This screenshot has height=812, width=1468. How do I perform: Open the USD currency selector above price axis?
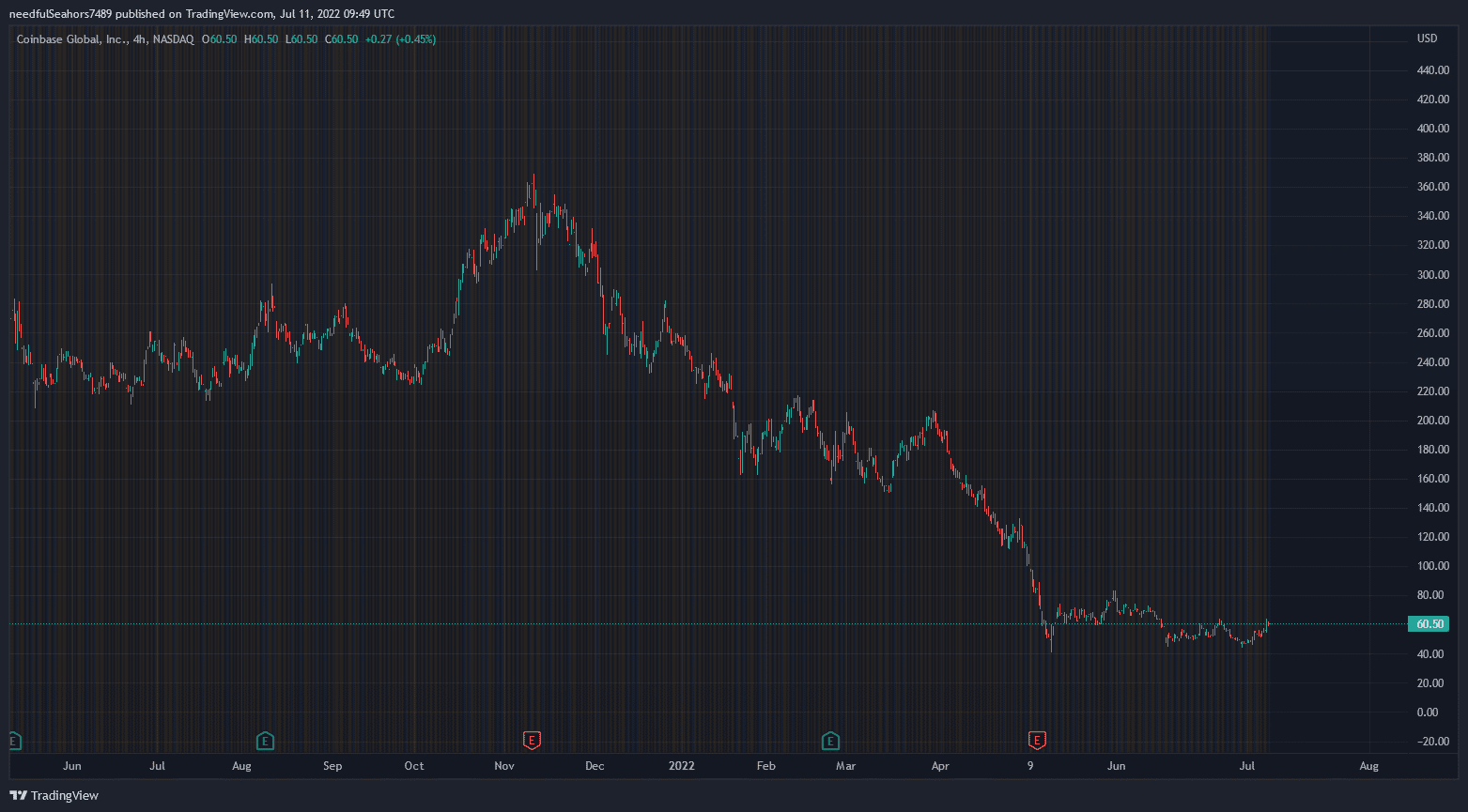[x=1427, y=38]
